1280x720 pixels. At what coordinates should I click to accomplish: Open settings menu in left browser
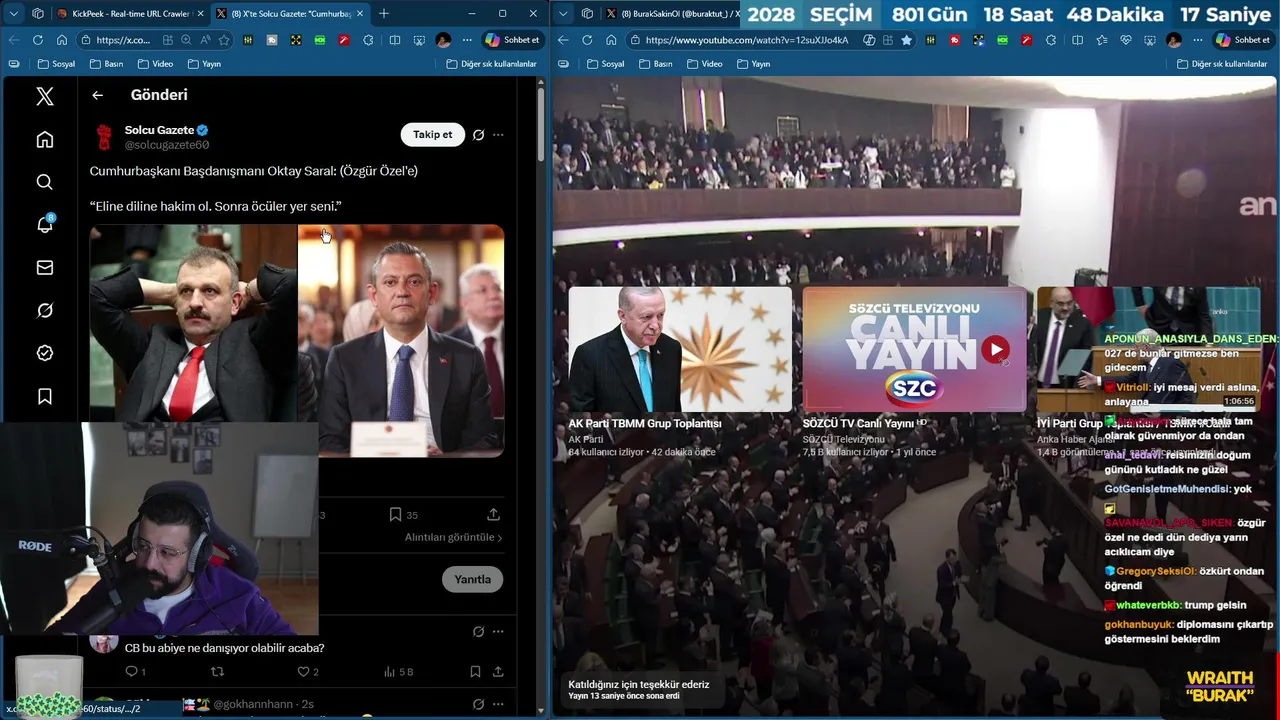(467, 40)
